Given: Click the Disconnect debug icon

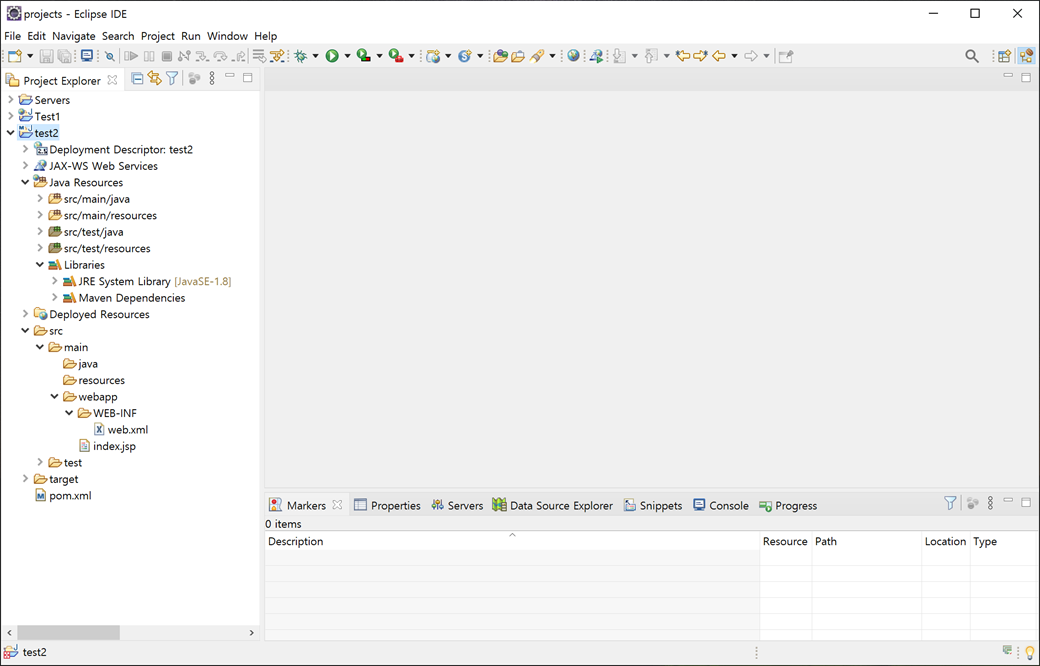Looking at the screenshot, I should [x=184, y=56].
